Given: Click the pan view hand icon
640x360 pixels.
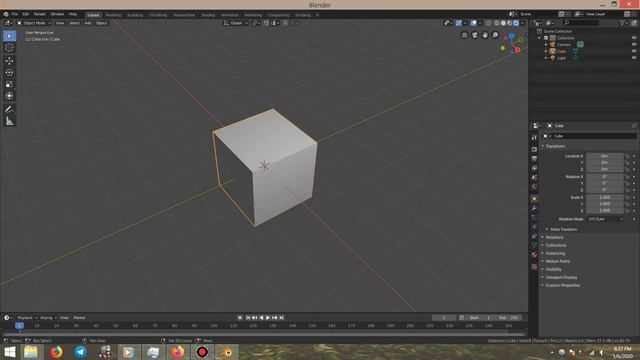Looking at the screenshot, I should click(485, 36).
